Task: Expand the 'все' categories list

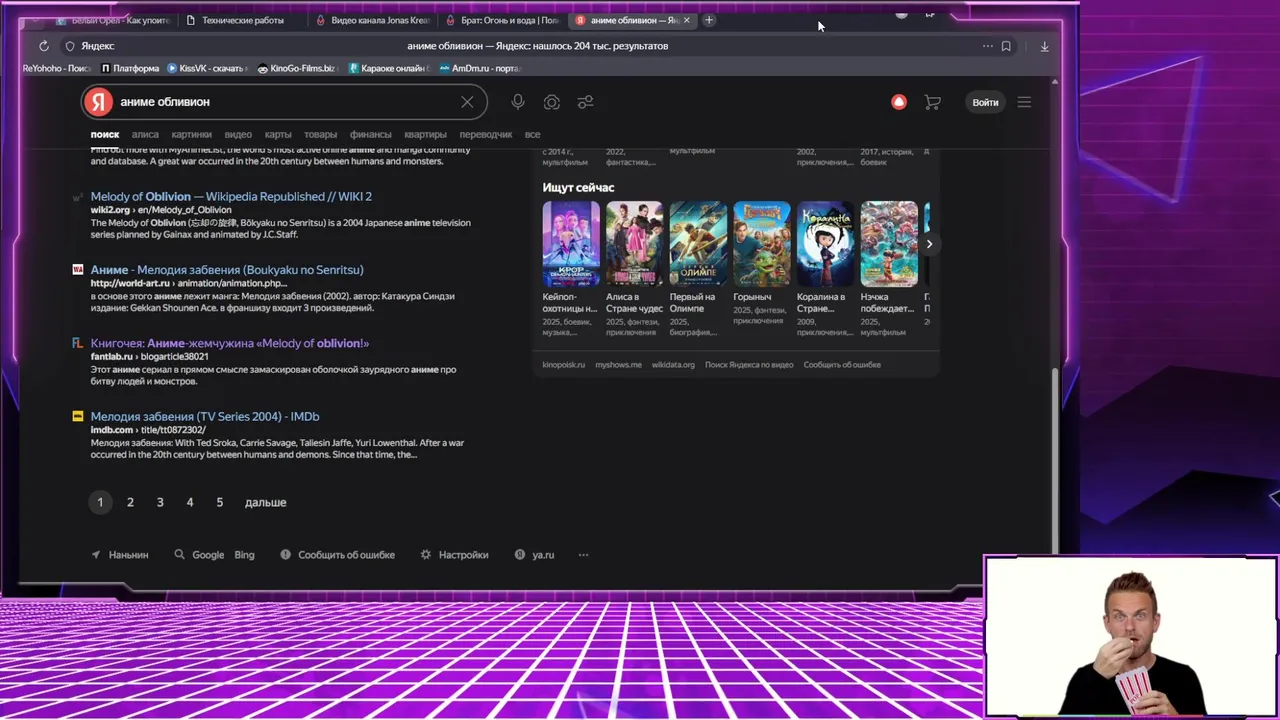Action: [x=532, y=134]
